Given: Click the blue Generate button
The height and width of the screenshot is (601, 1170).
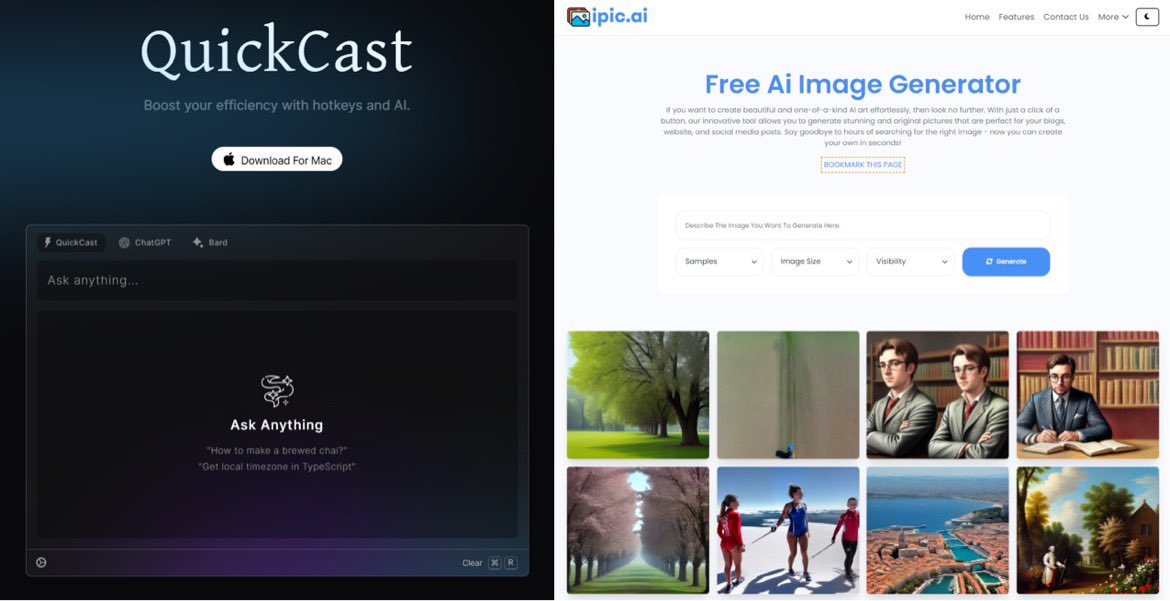Looking at the screenshot, I should tap(1006, 262).
